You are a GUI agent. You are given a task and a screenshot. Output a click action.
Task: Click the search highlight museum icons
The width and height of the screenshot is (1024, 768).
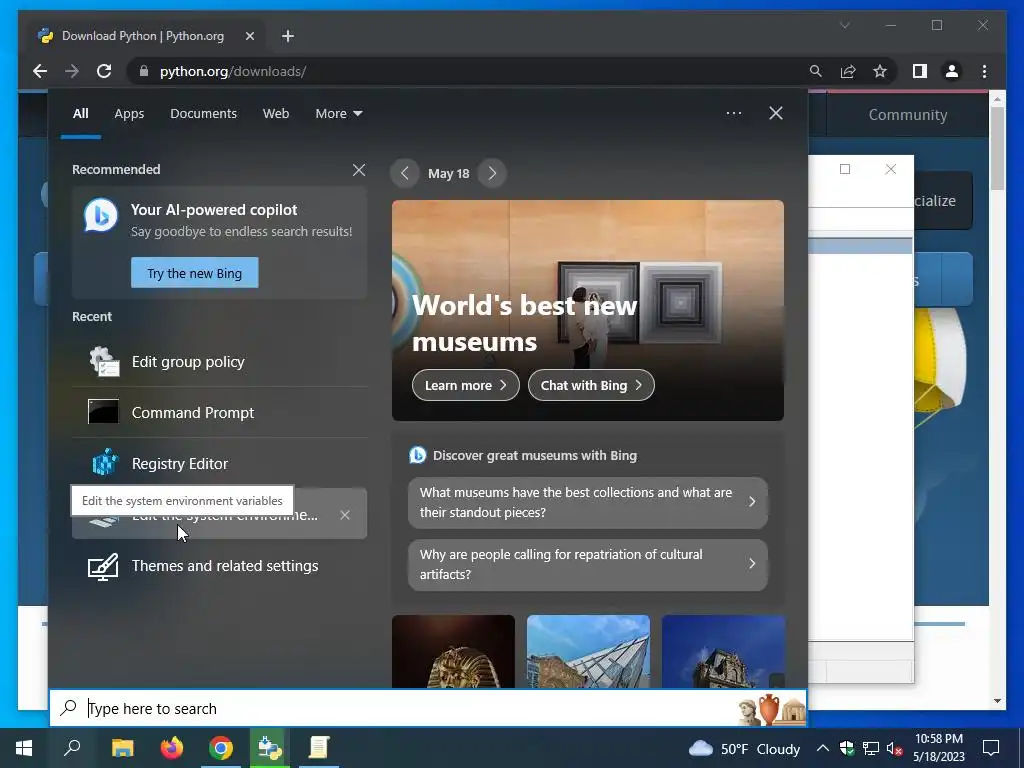771,709
